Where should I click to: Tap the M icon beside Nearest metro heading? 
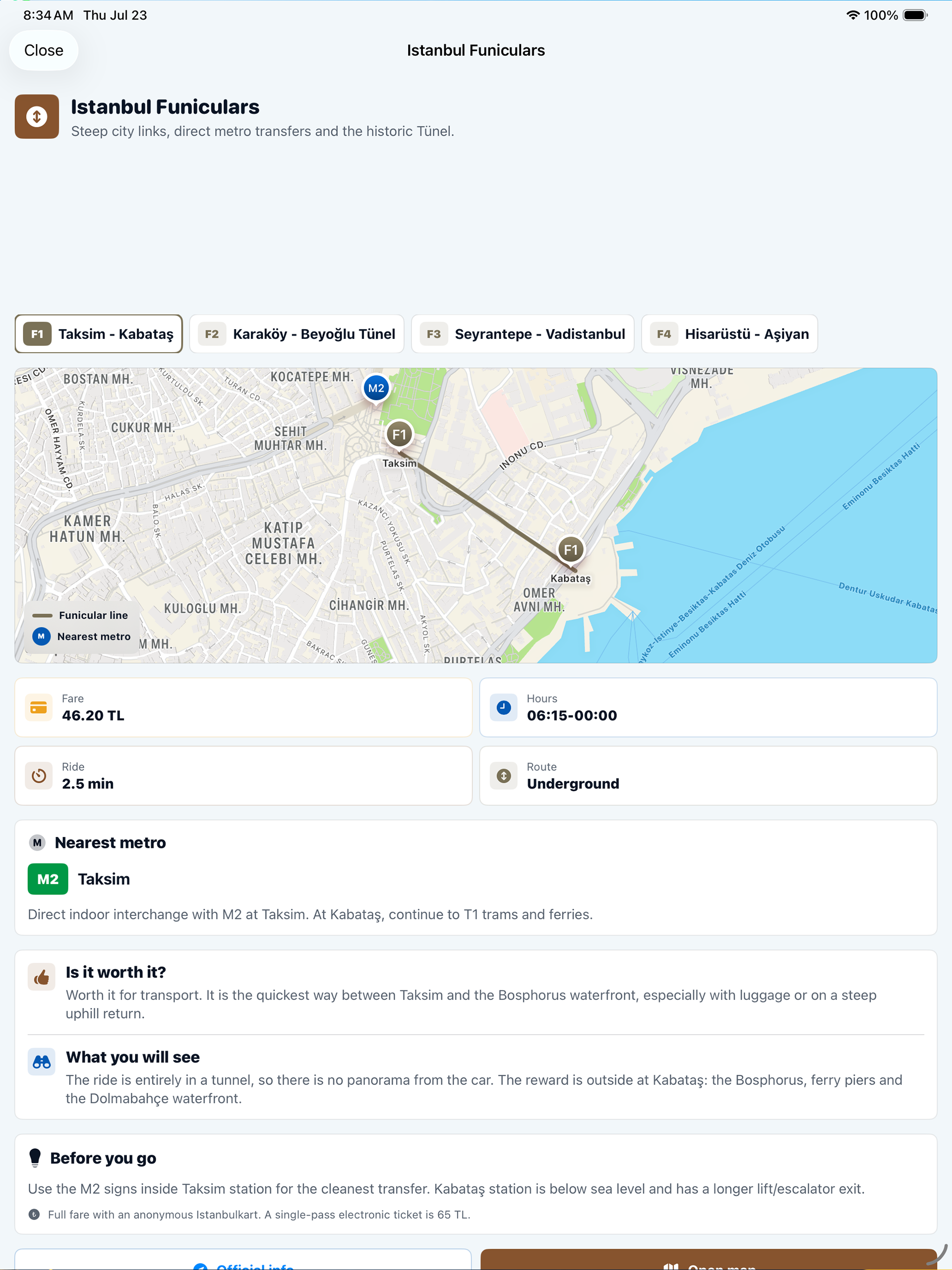click(37, 843)
